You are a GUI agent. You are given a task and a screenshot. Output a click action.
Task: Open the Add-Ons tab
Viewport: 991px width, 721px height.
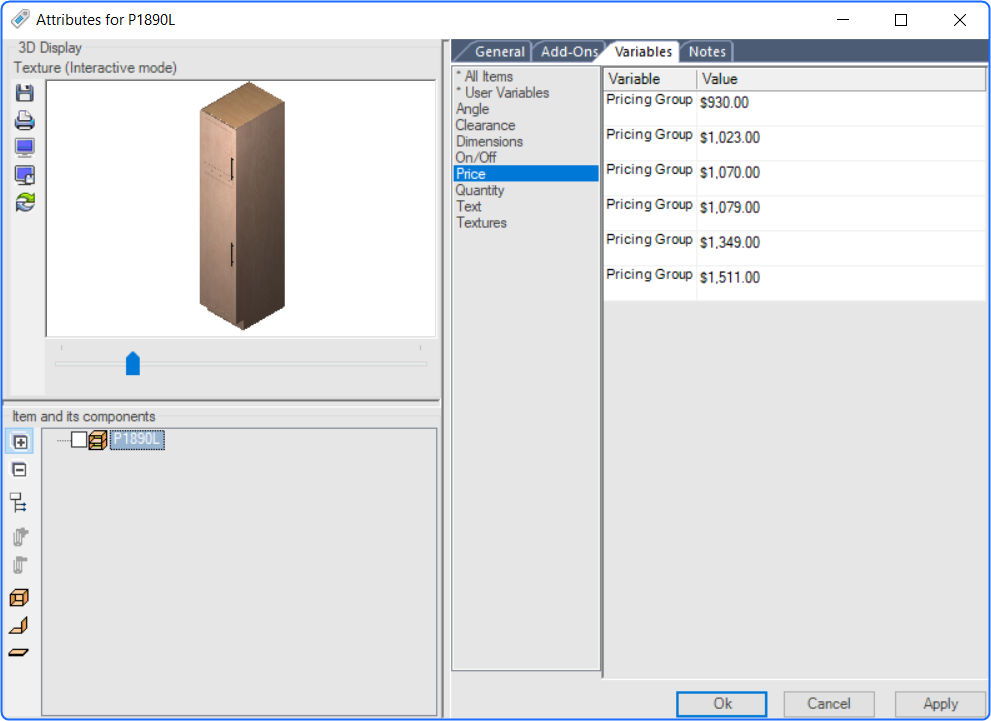[x=569, y=52]
